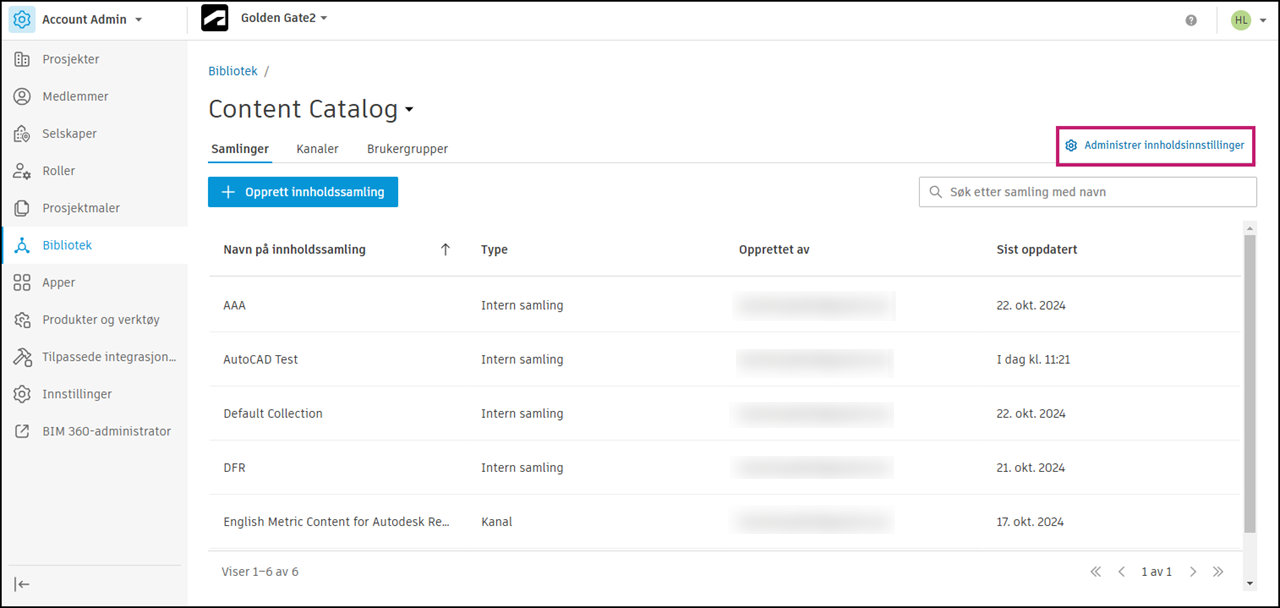Click the Opprett innholdssamling button

tap(303, 192)
